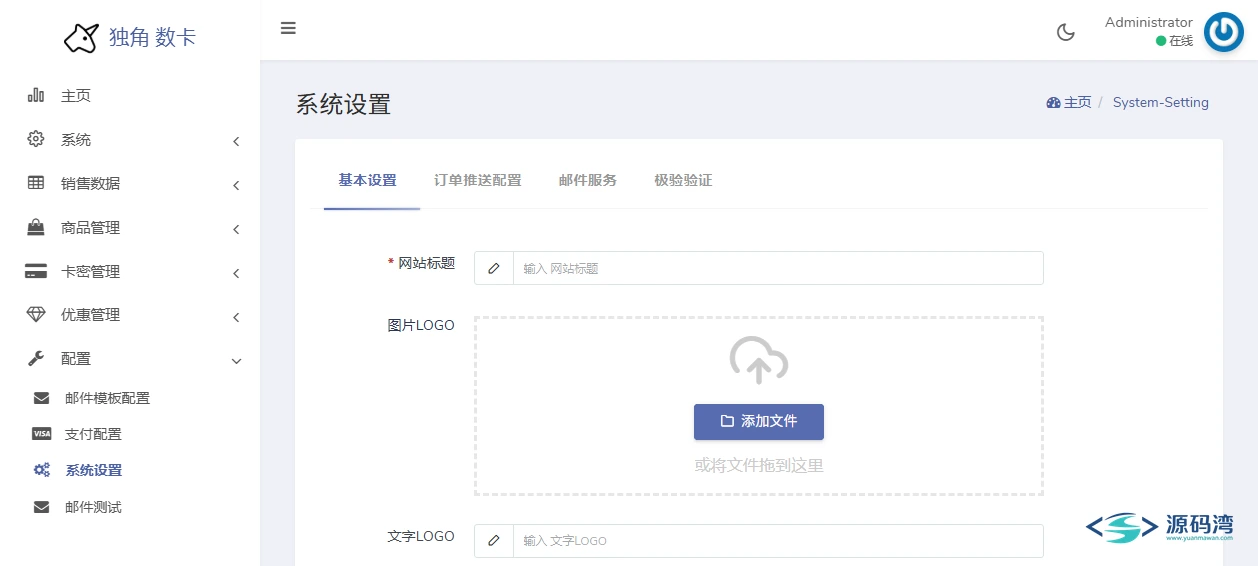Click the unicorn logo icon

coord(81,38)
